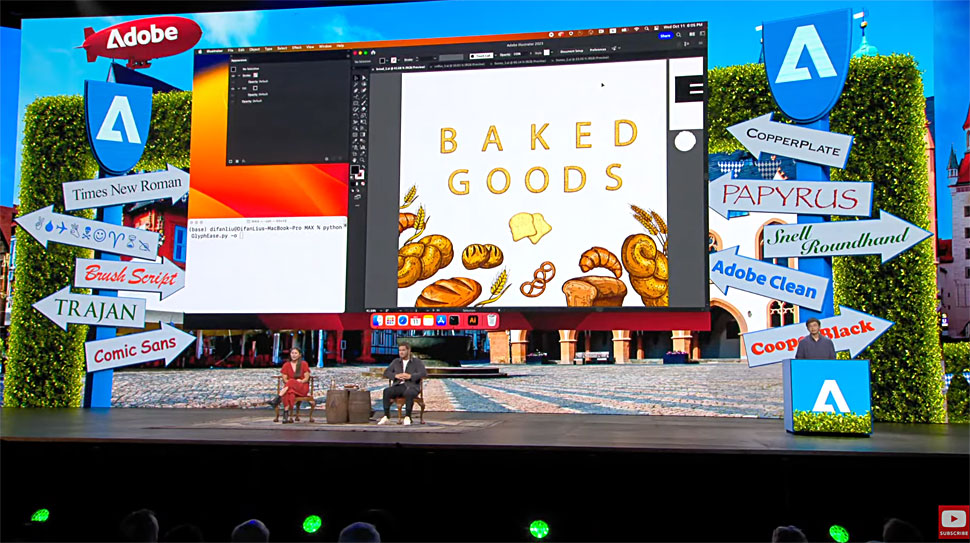Open Launchpad from the Dock

[x=390, y=320]
